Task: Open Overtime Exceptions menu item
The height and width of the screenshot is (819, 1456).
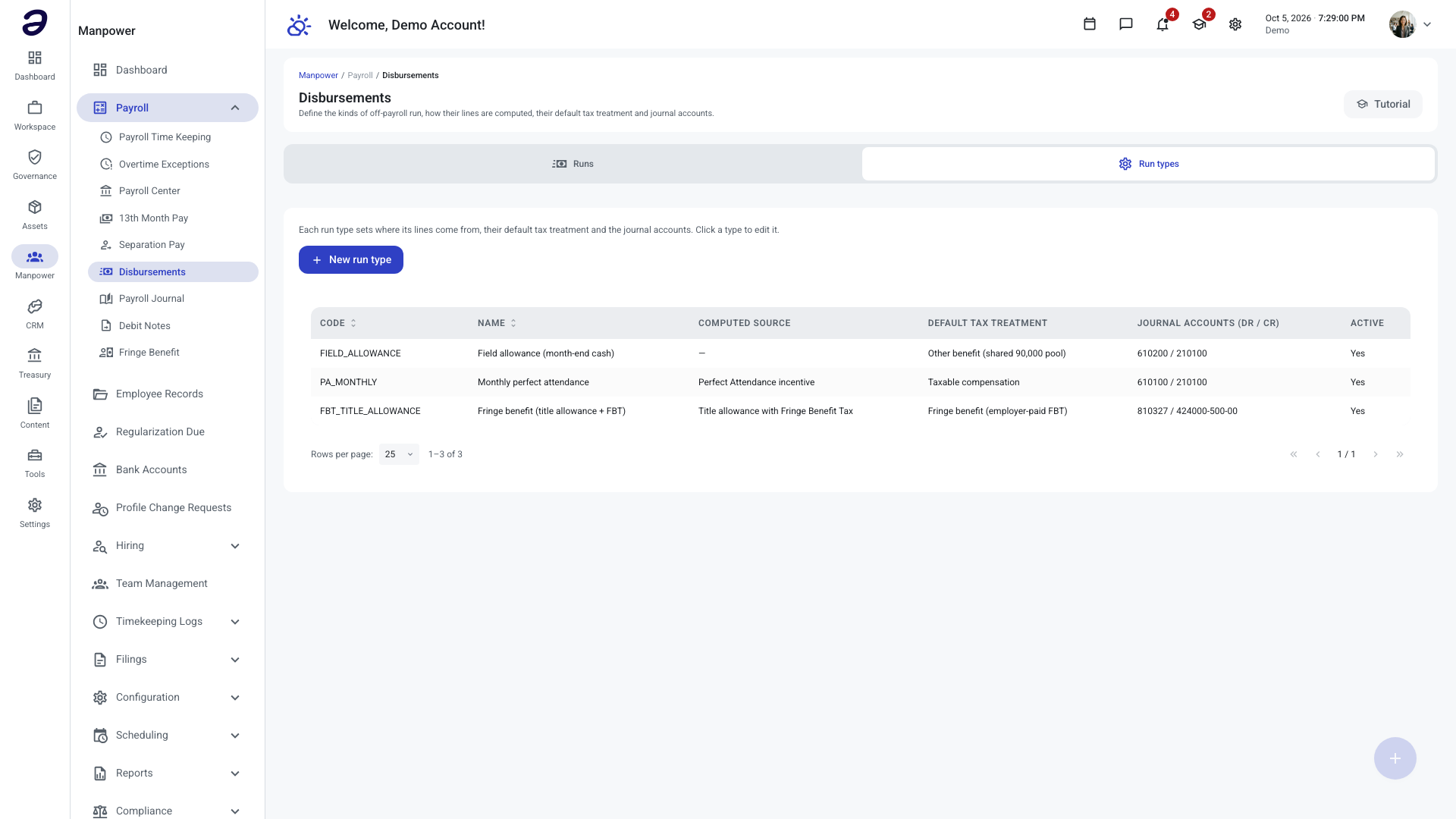Action: pos(173,164)
